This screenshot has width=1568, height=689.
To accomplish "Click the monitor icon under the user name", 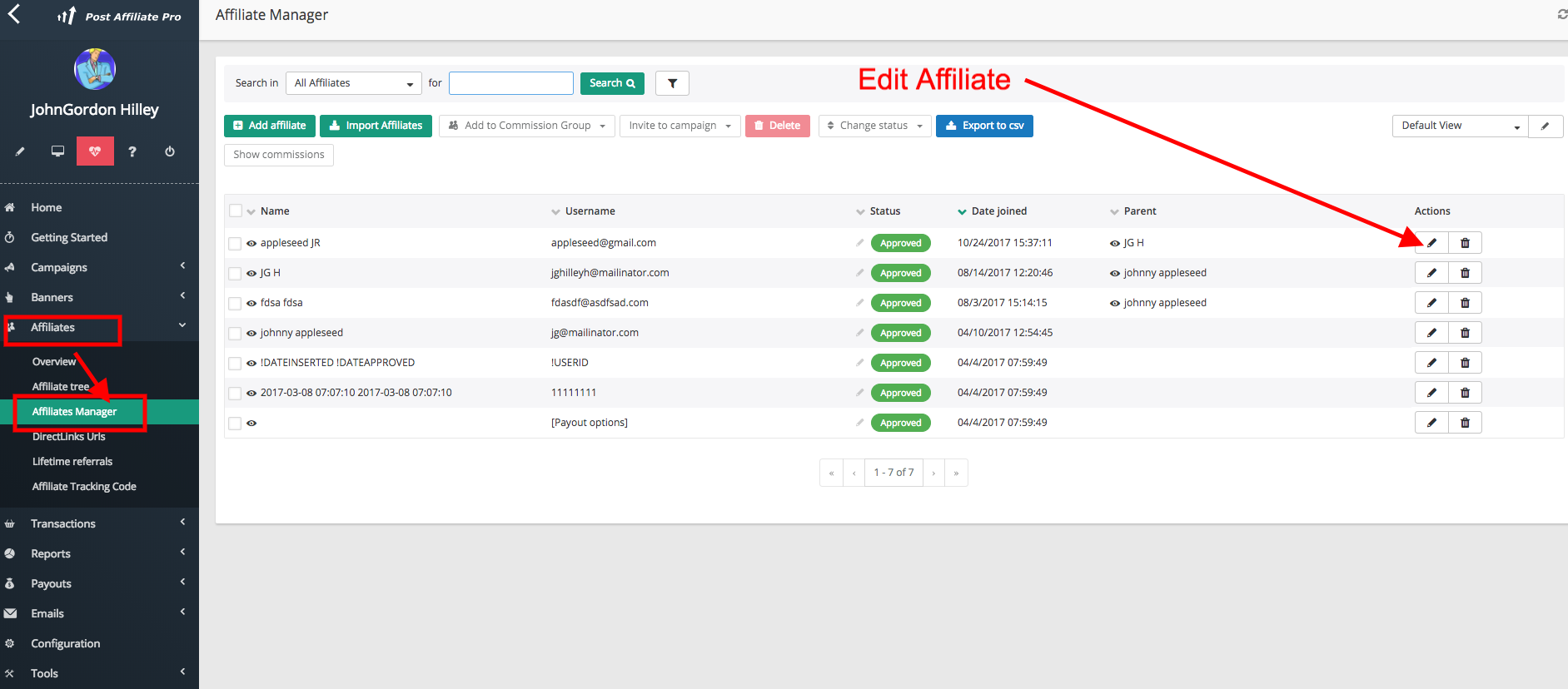I will tap(57, 151).
